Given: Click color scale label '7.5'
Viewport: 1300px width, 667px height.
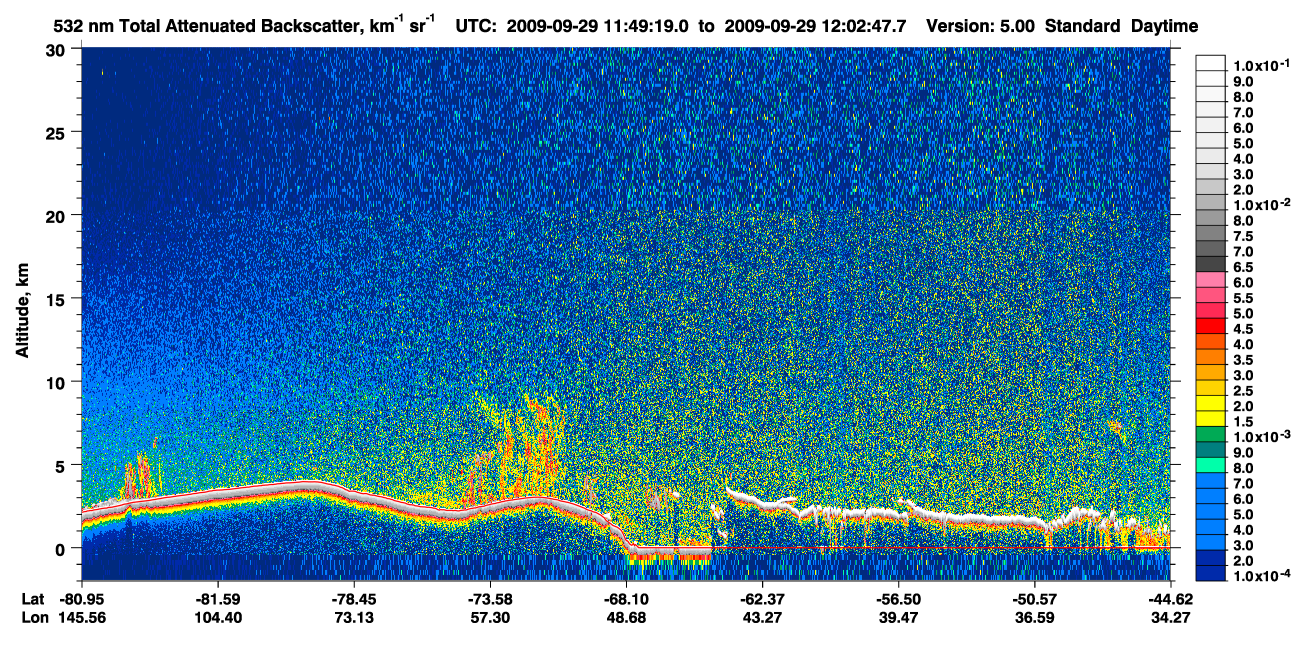Looking at the screenshot, I should pos(1244,235).
